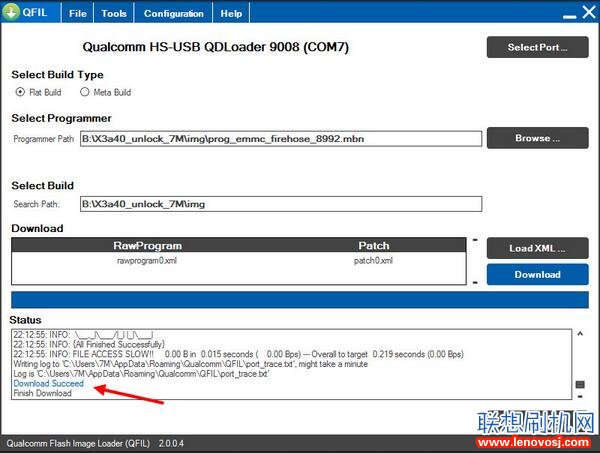Click the All Finished Successfully log line
The width and height of the screenshot is (600, 453).
89,344
